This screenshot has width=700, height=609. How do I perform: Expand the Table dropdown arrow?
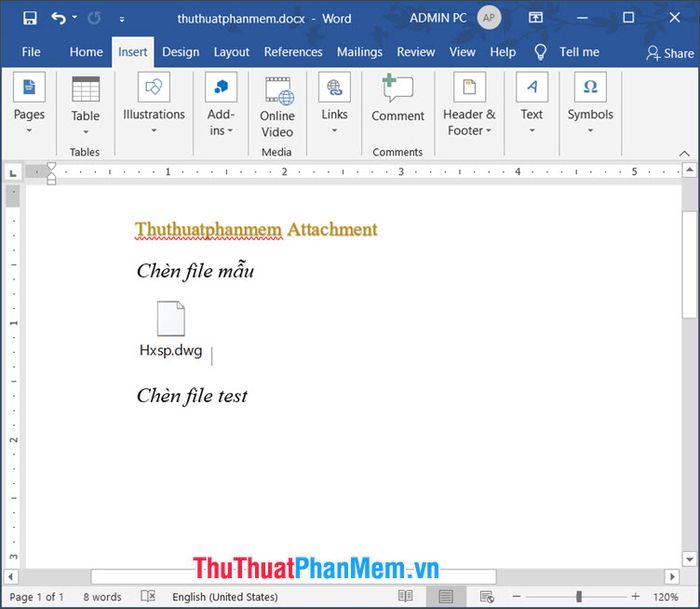[x=85, y=132]
